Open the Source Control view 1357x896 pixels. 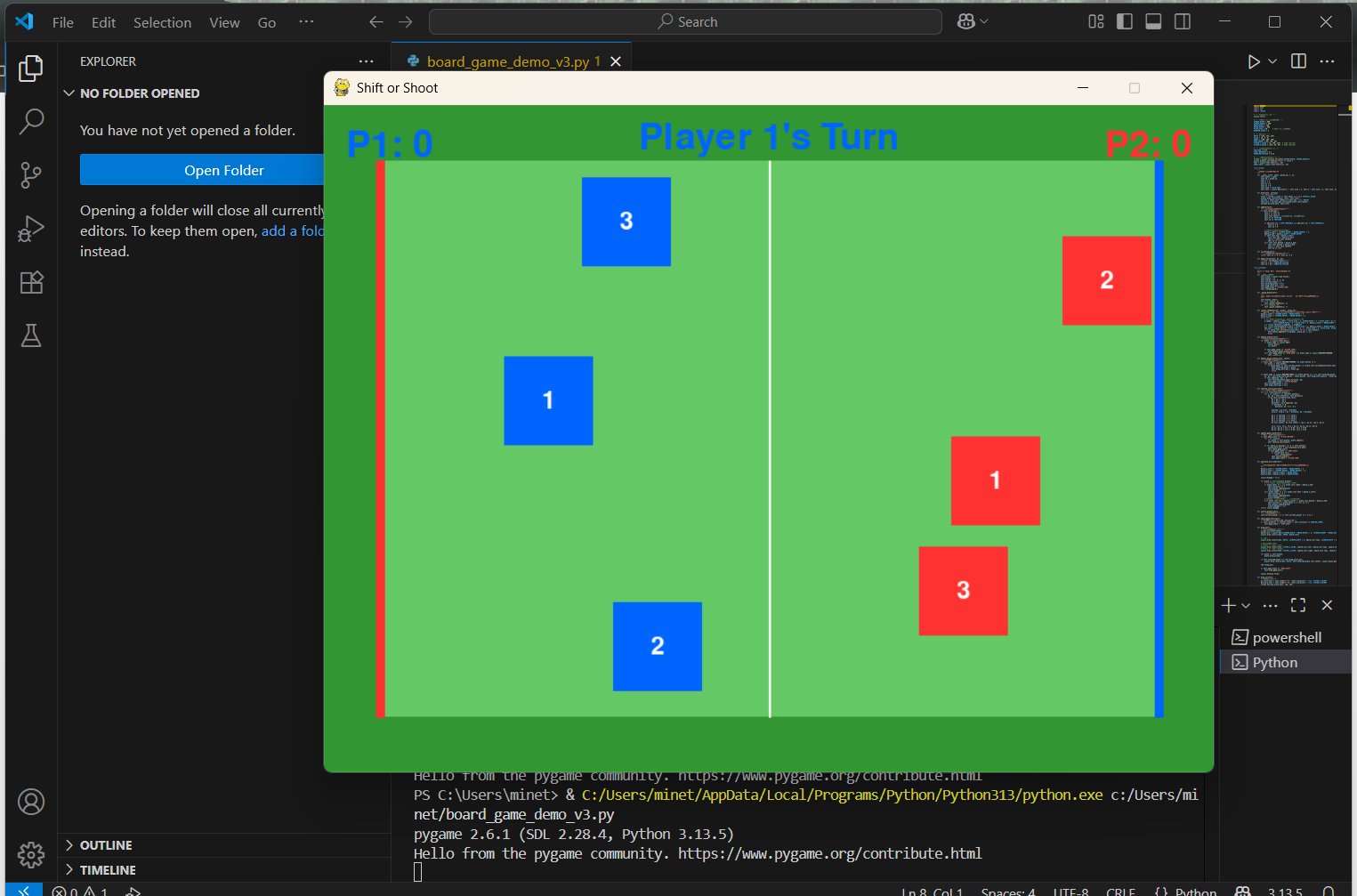[31, 175]
